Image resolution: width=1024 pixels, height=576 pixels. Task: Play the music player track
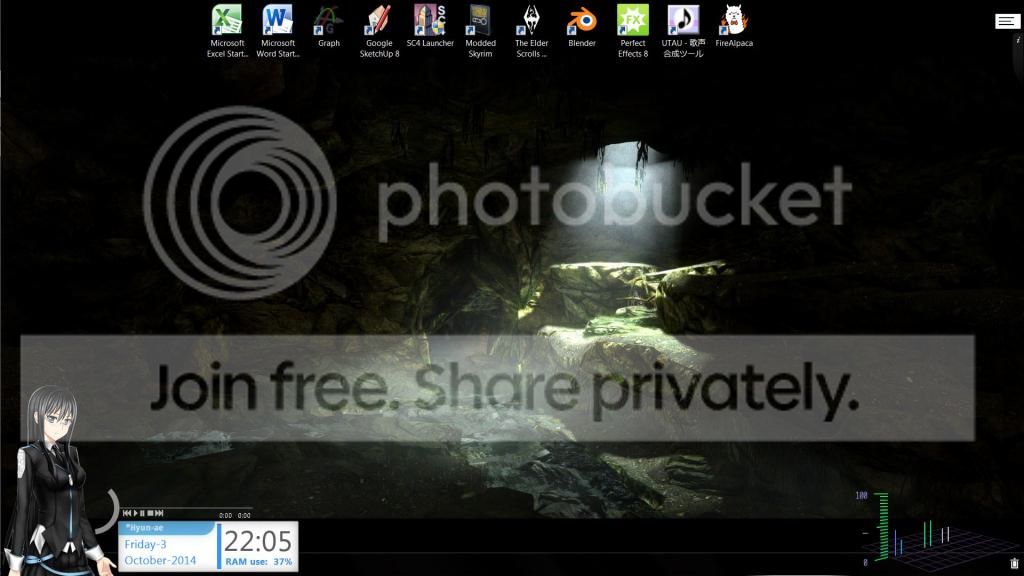coord(136,513)
